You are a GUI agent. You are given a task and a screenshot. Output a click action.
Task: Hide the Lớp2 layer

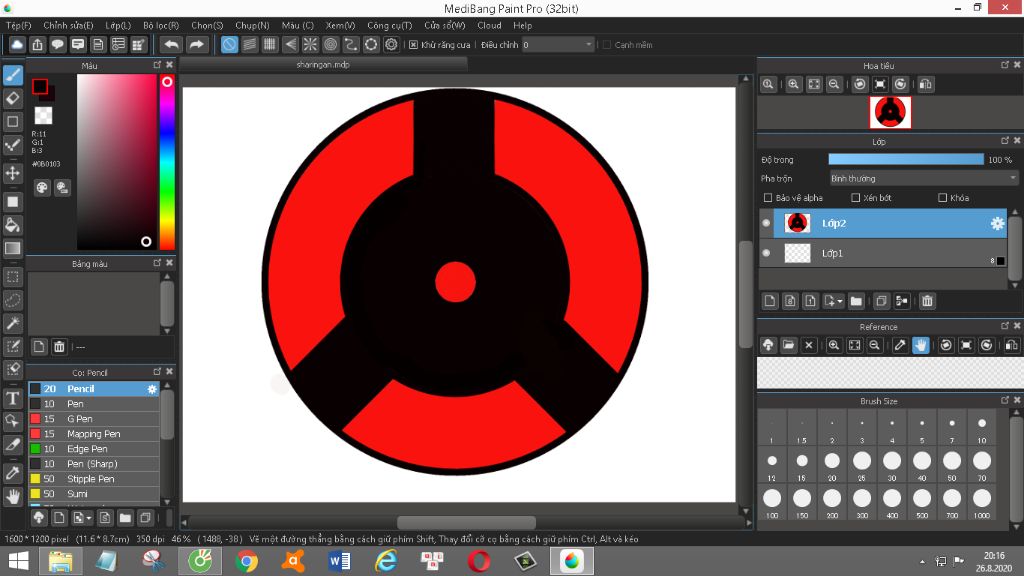coord(766,223)
